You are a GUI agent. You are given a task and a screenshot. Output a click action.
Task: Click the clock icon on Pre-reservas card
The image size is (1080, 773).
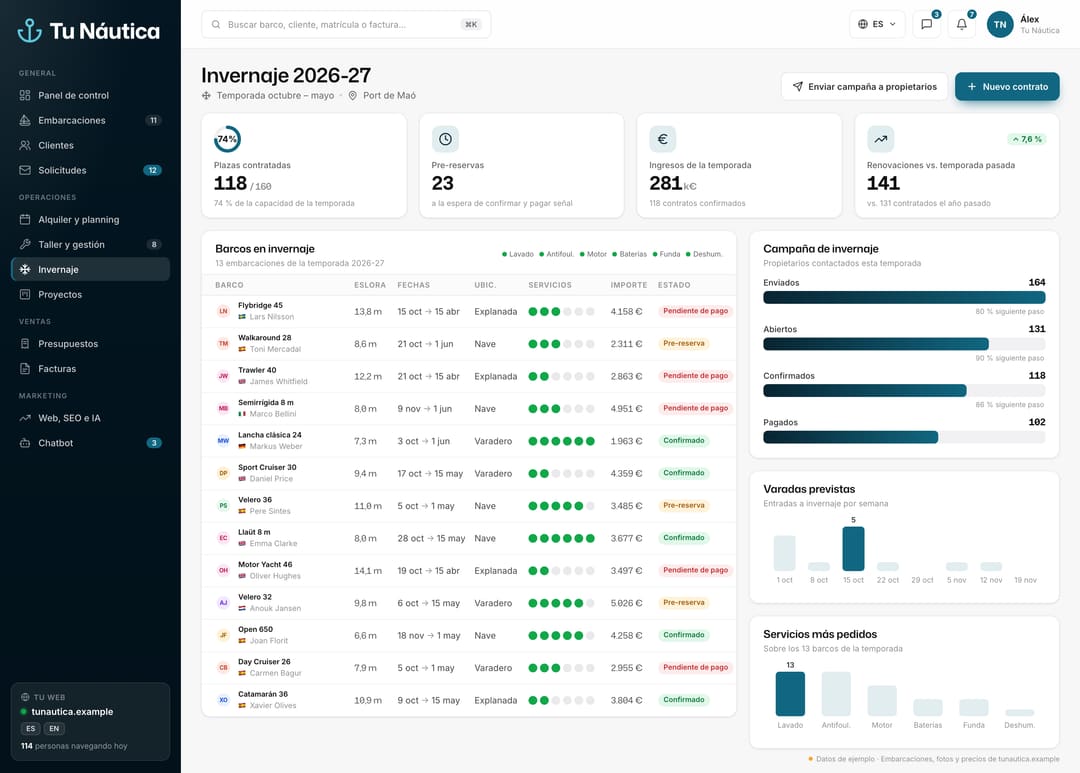445,139
